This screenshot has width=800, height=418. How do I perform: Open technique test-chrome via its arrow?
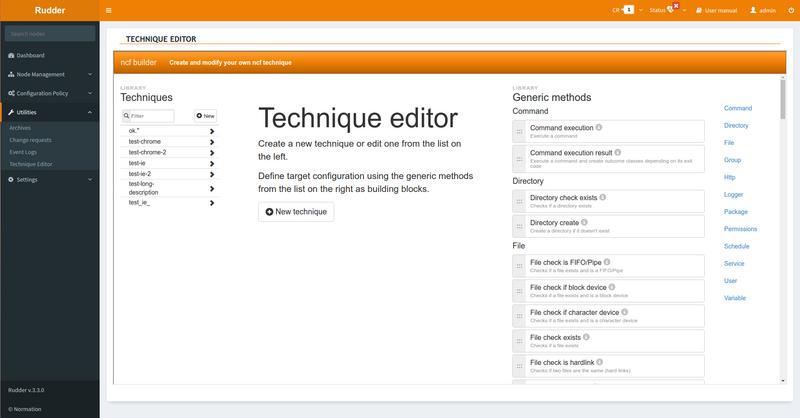click(212, 142)
